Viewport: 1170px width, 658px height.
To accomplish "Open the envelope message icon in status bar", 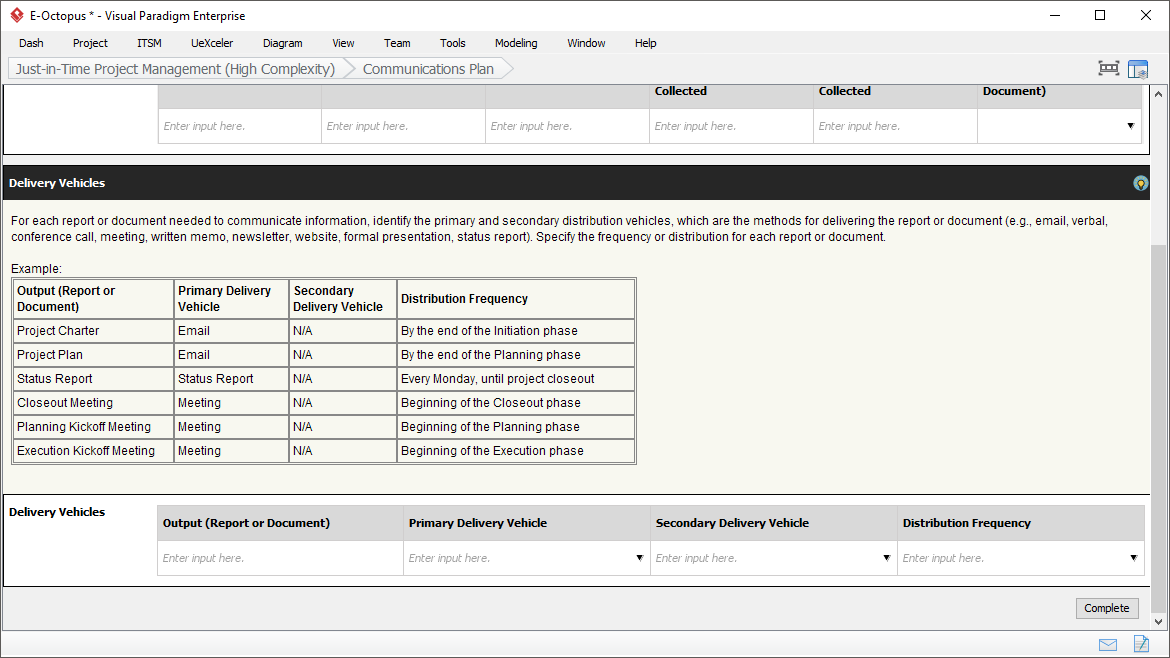I will 1108,644.
